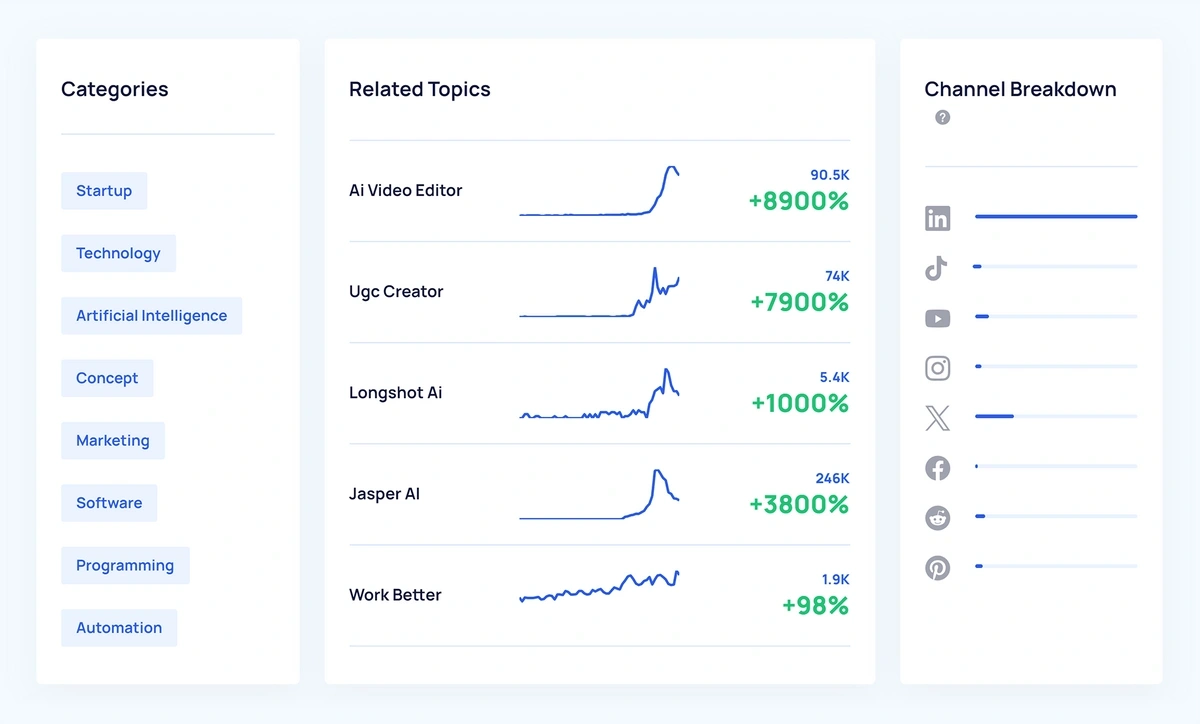Viewport: 1200px width, 724px height.
Task: Click the Facebook channel icon
Action: click(937, 468)
